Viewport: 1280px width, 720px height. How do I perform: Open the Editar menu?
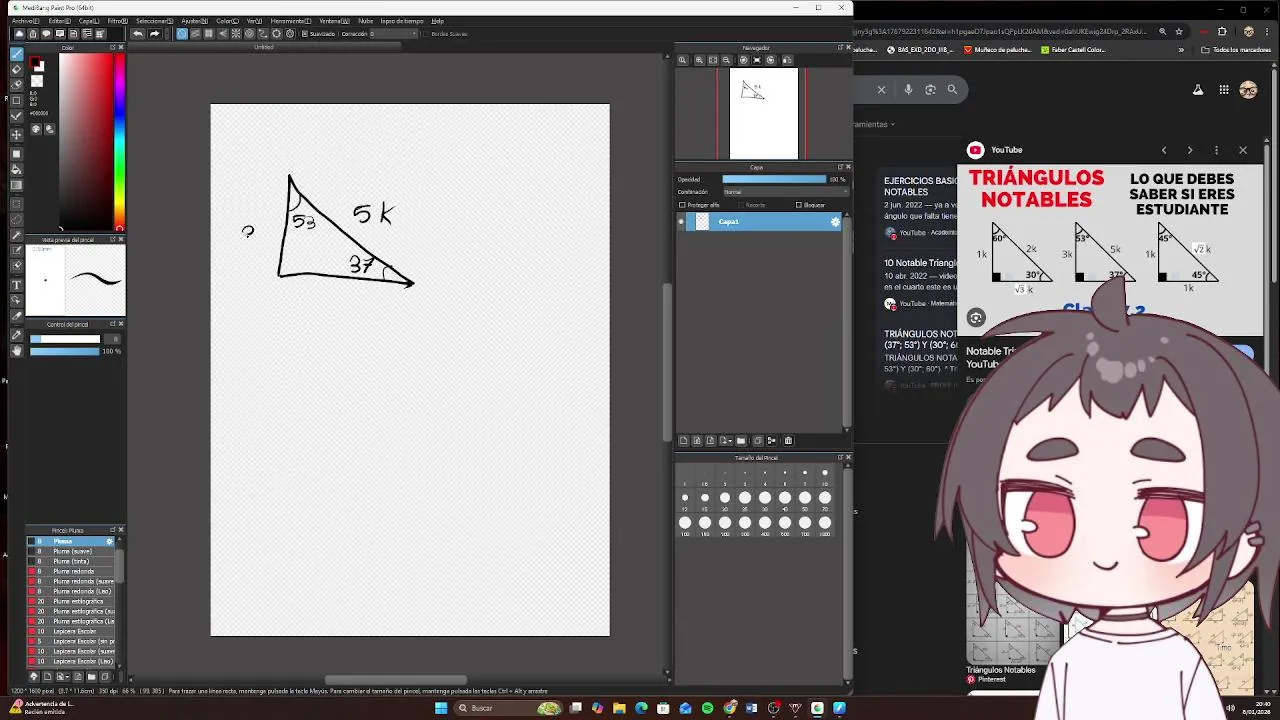tap(59, 21)
